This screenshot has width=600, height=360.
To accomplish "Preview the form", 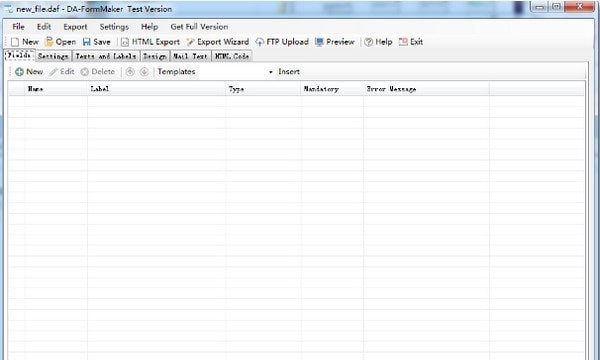I will click(320, 42).
